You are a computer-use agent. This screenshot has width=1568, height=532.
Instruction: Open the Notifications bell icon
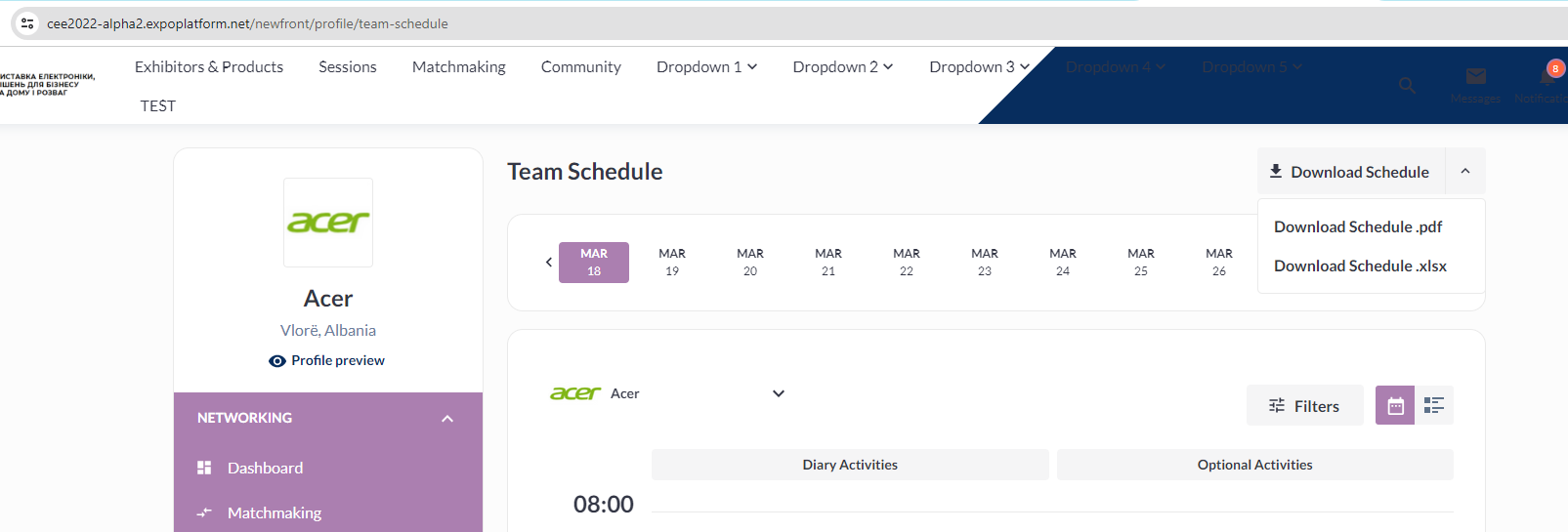1547,77
